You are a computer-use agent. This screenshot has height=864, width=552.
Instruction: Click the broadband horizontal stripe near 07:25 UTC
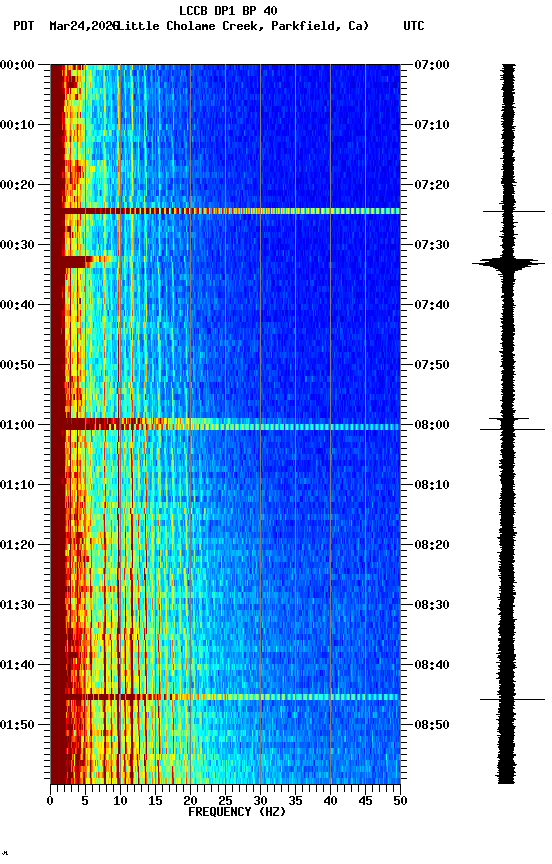[x=232, y=211]
